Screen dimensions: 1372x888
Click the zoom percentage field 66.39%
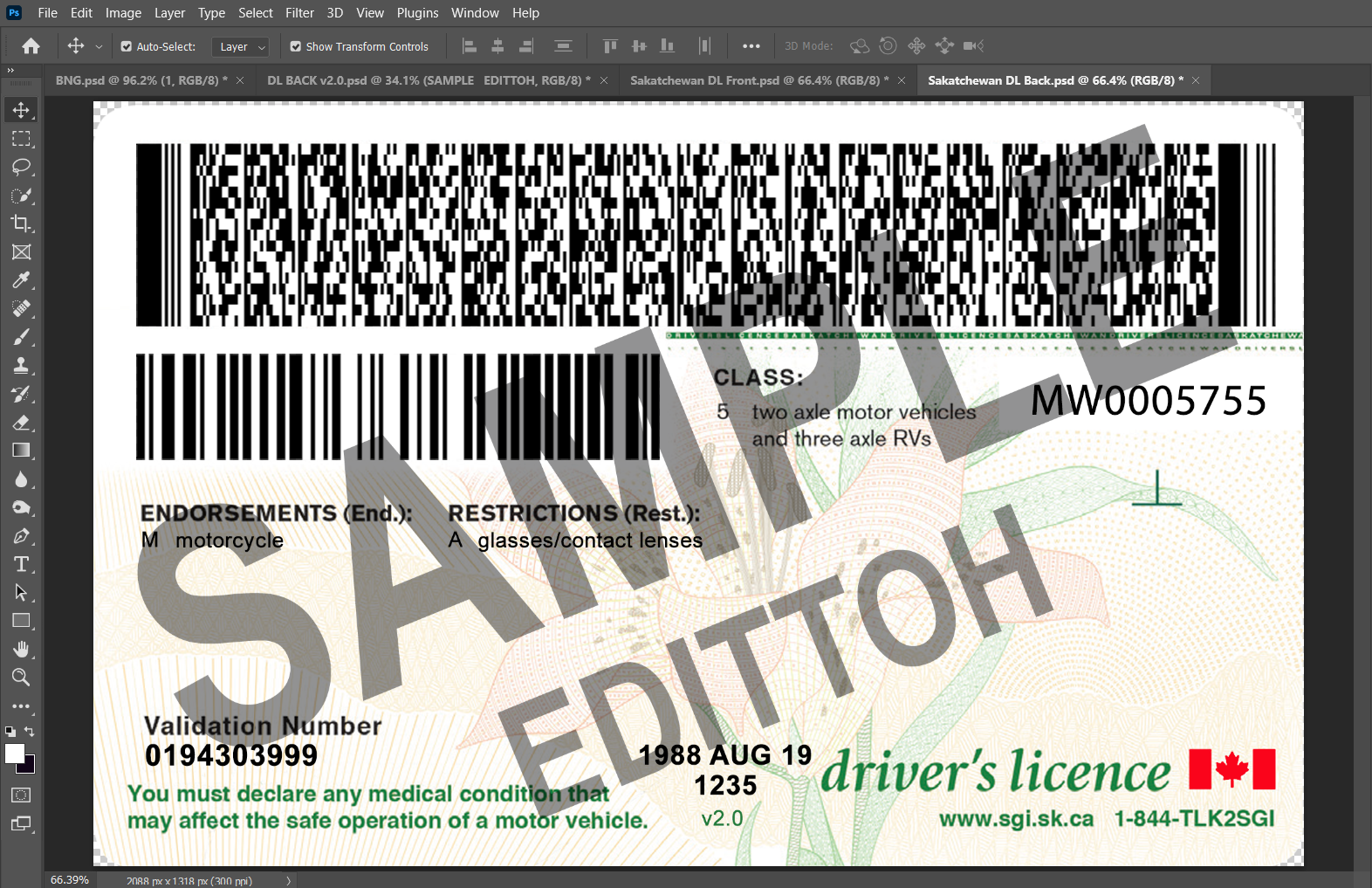point(70,880)
